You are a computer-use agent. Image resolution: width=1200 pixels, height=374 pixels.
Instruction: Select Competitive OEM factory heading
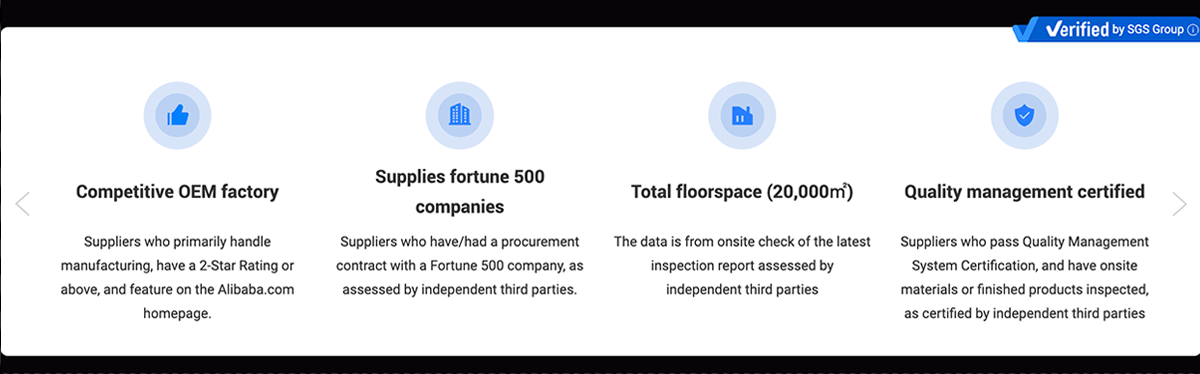178,191
